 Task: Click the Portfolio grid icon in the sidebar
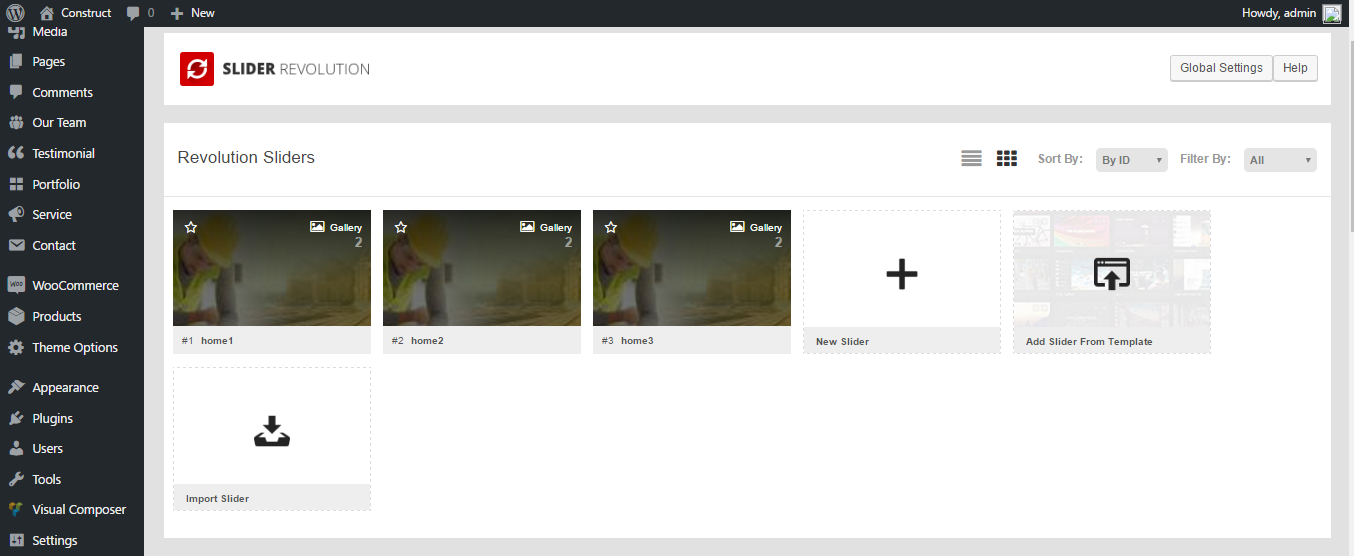pos(16,184)
